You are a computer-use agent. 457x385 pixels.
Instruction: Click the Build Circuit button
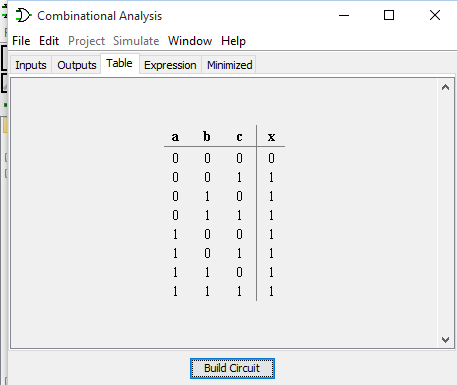click(232, 368)
